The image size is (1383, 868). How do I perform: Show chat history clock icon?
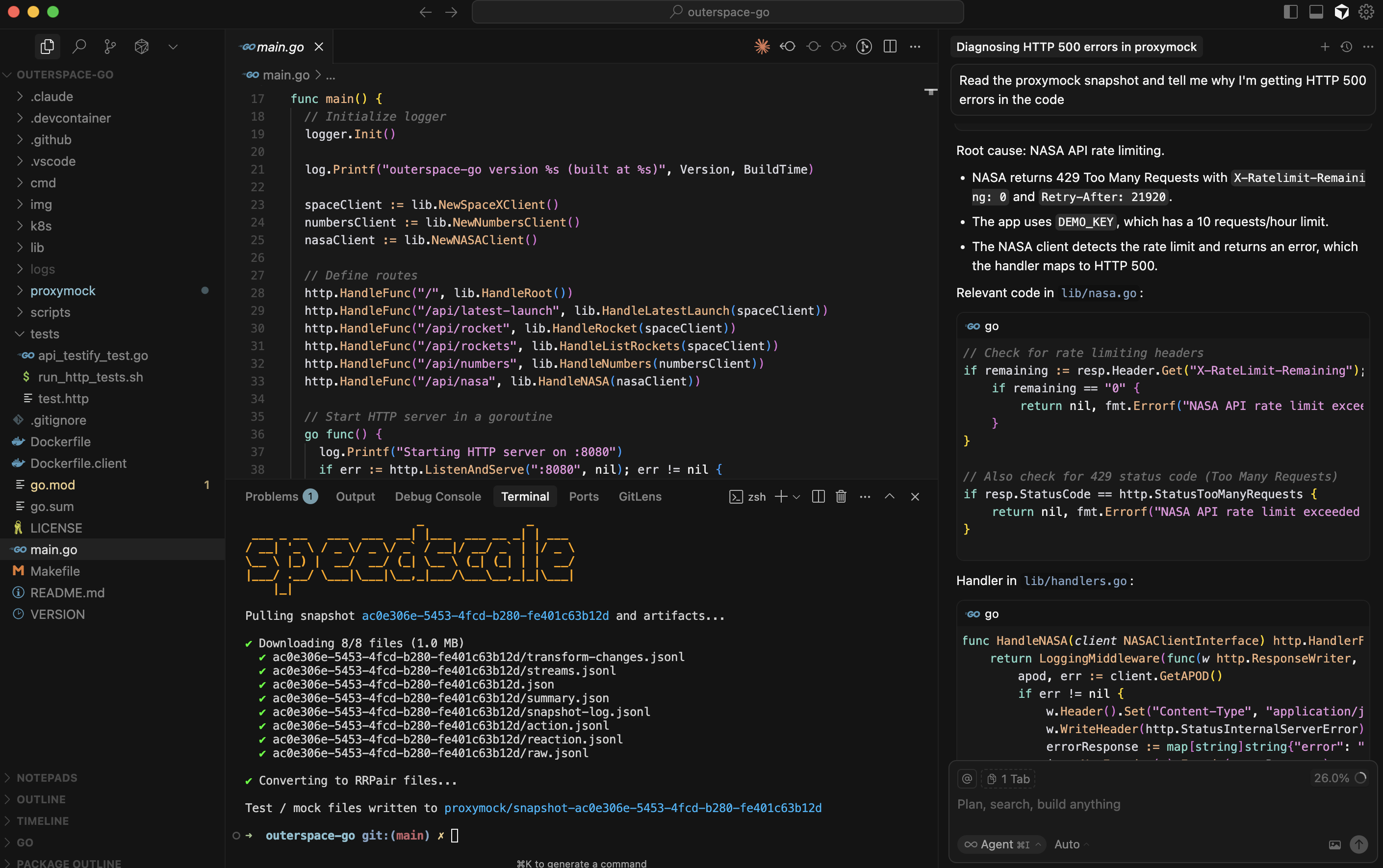[1346, 47]
